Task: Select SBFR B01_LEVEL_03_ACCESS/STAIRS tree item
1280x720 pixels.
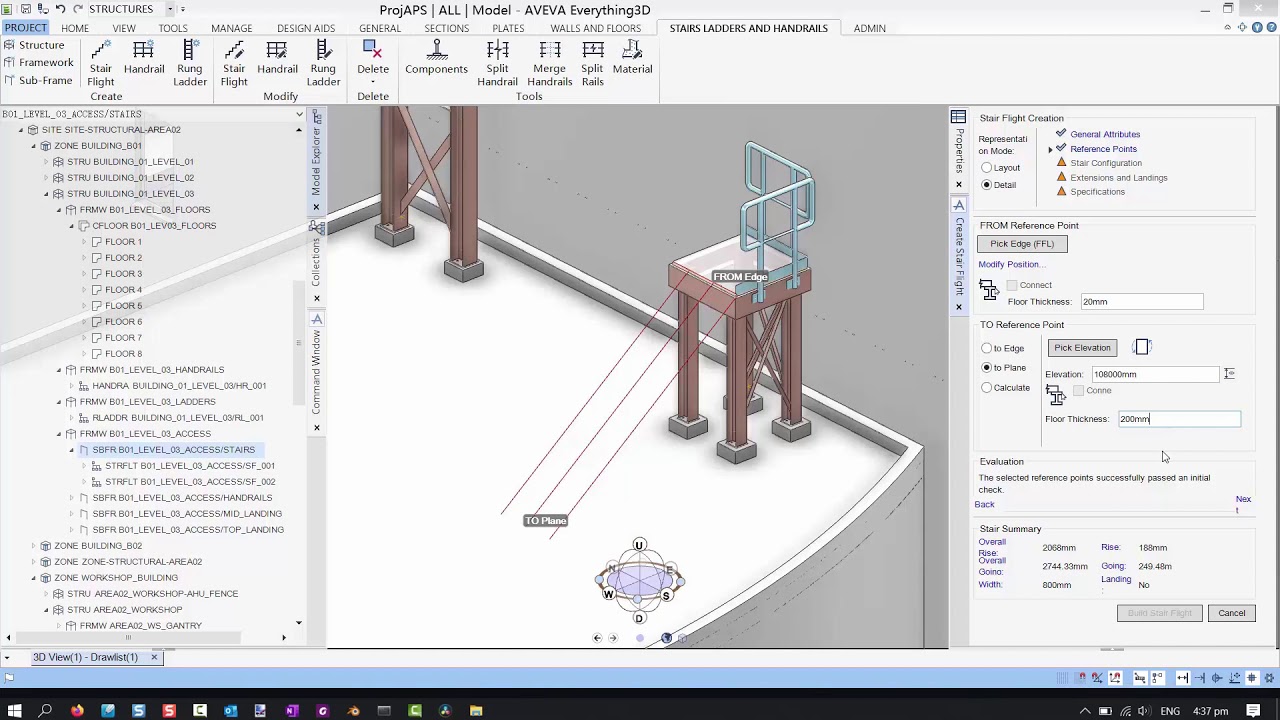Action: pos(173,450)
